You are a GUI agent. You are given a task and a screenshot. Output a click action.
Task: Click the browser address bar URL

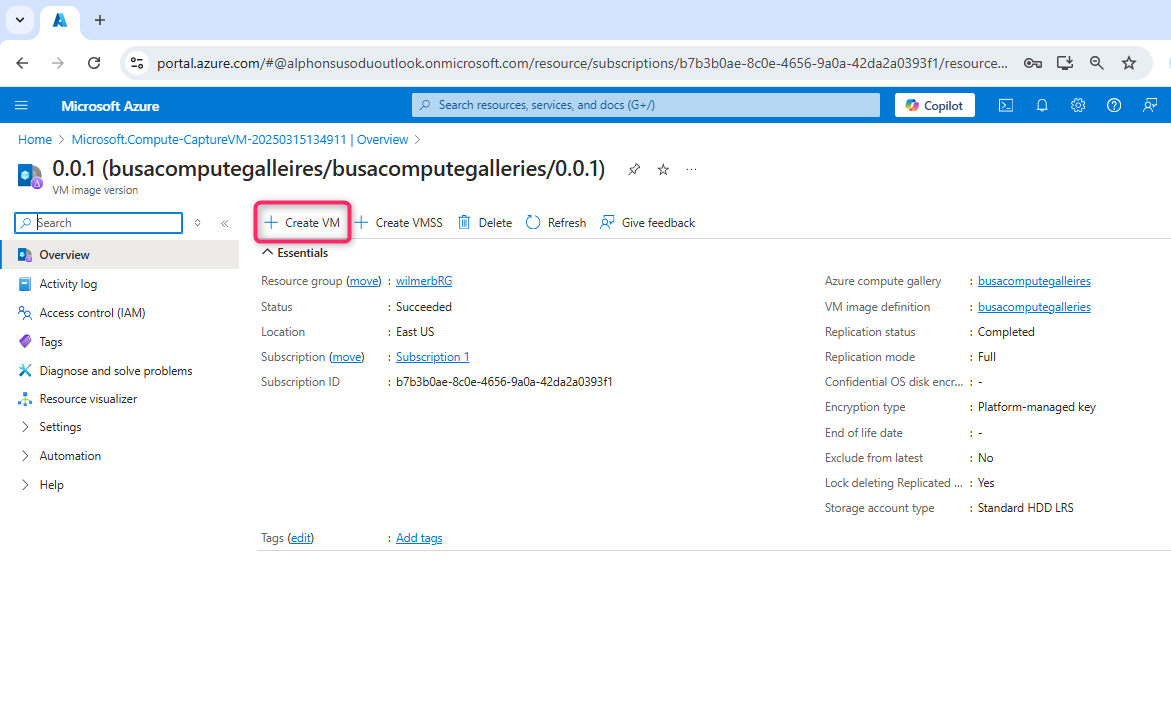[582, 63]
